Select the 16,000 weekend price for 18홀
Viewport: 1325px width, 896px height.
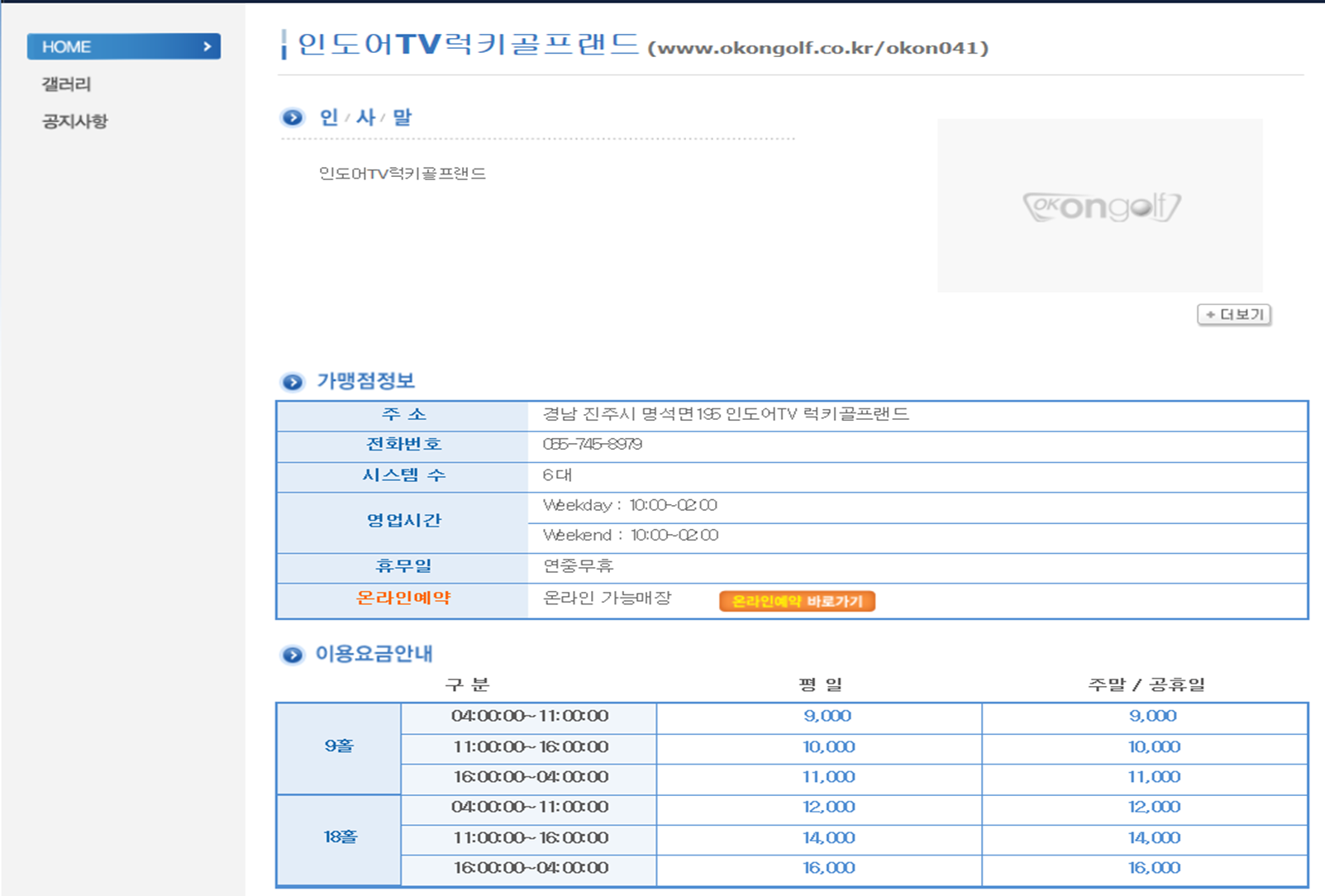pyautogui.click(x=1153, y=868)
